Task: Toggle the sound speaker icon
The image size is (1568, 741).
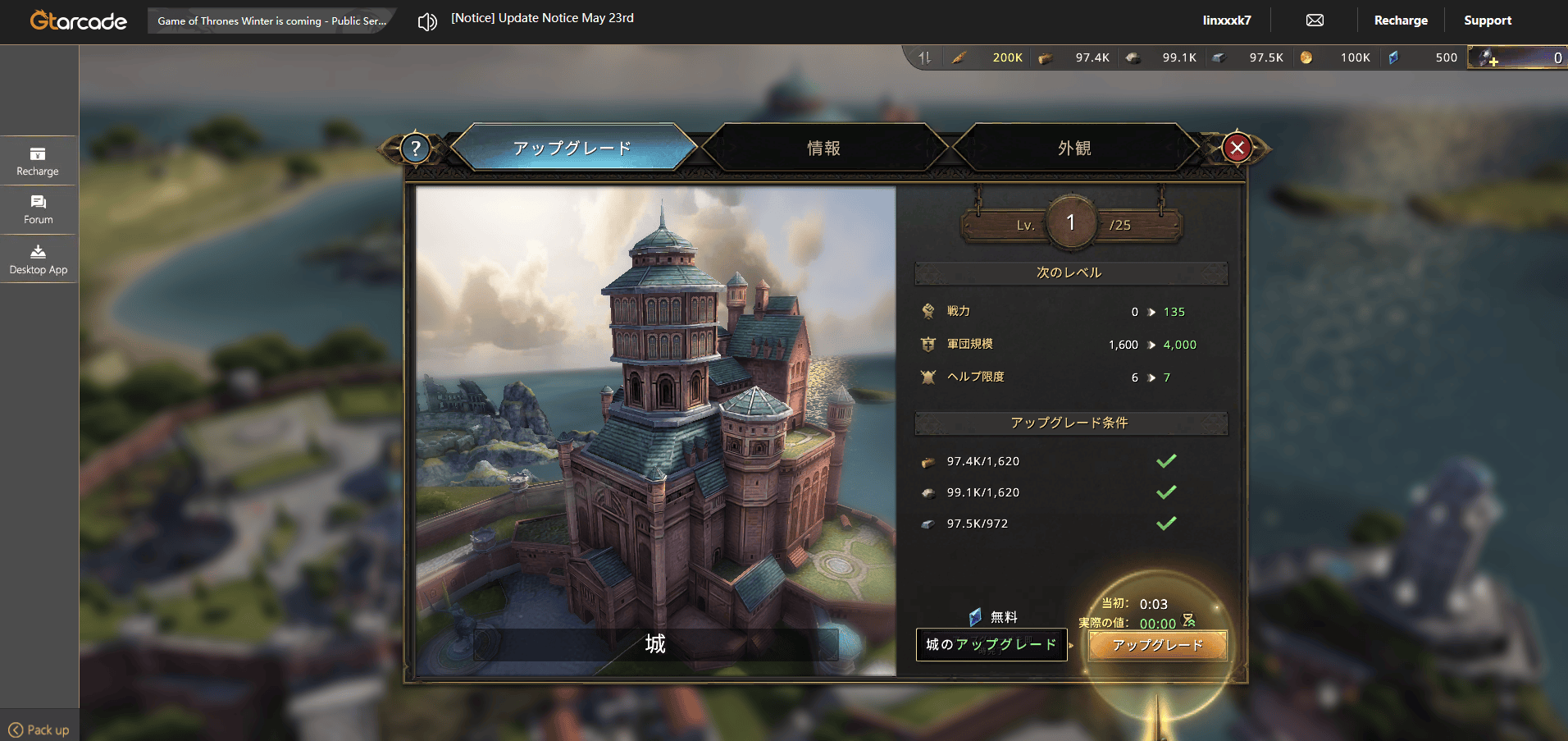Action: tap(427, 21)
